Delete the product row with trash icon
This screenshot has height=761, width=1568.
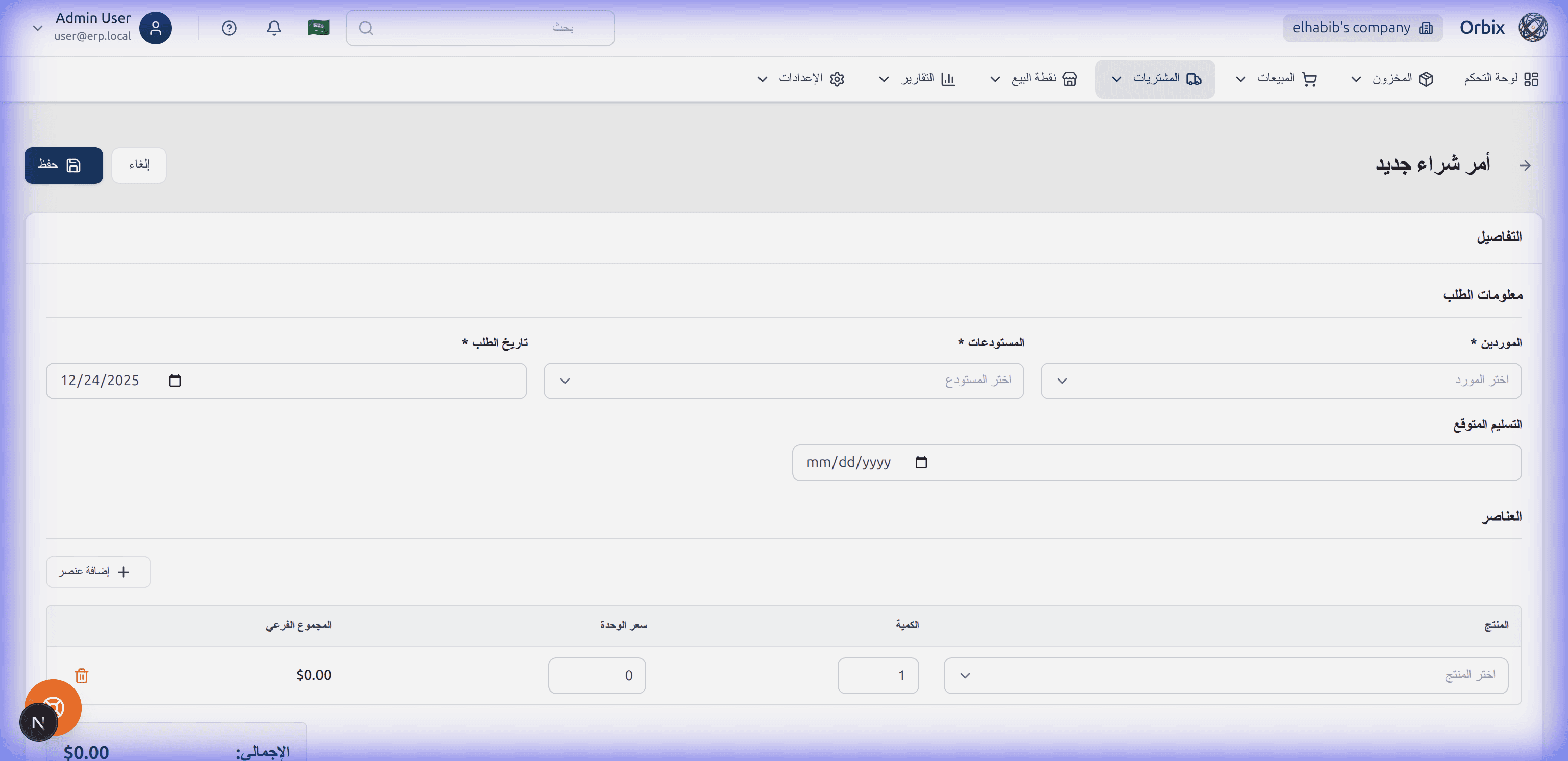(x=81, y=675)
